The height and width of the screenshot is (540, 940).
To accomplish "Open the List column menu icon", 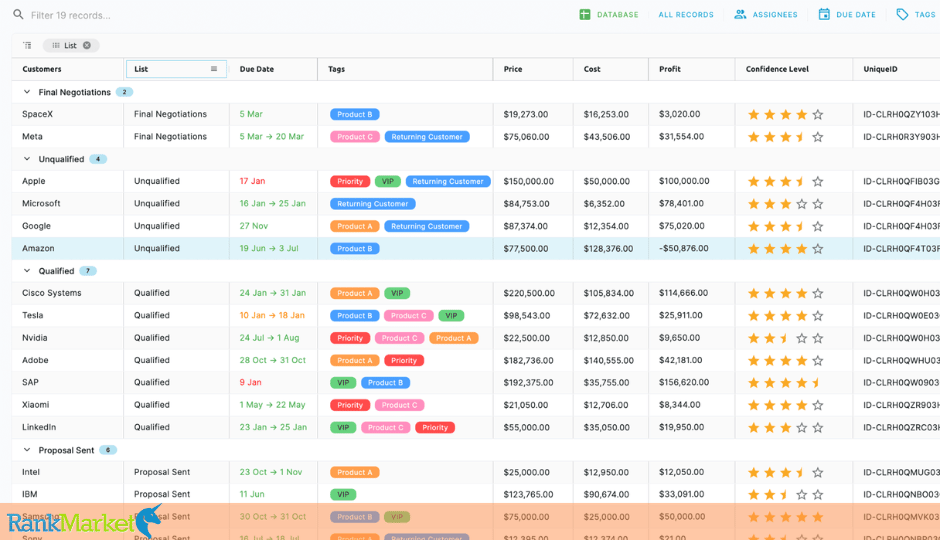I will coord(214,69).
